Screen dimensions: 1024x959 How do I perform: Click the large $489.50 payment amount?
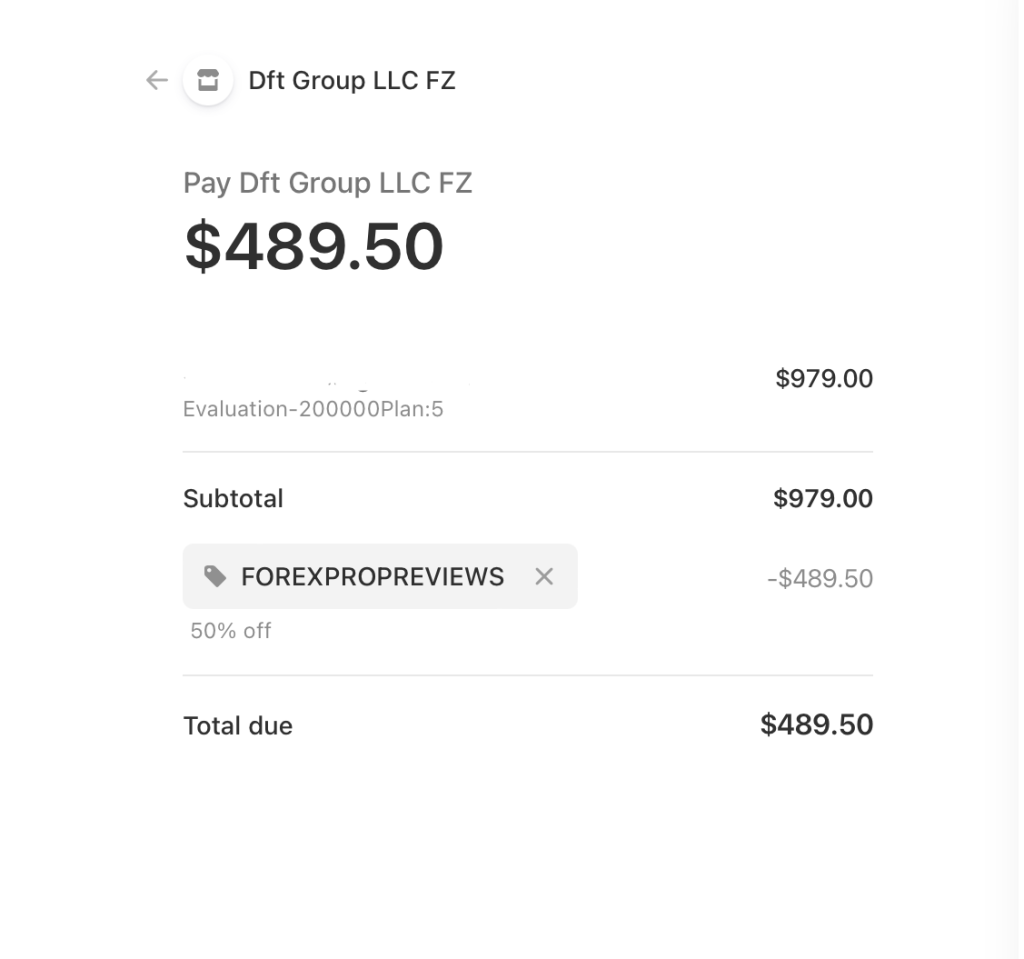pyautogui.click(x=312, y=243)
